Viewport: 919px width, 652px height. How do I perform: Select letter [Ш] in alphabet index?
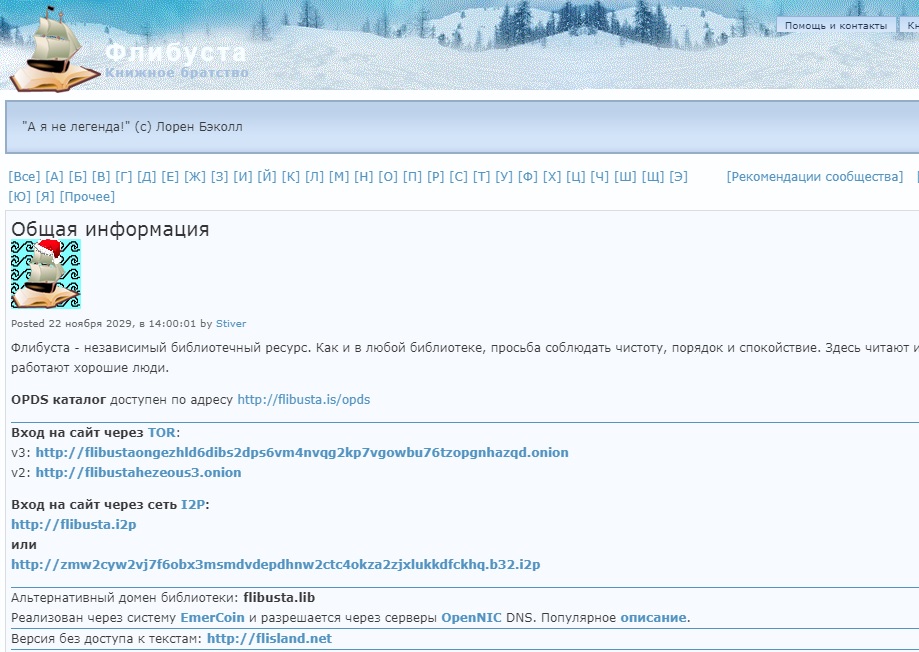pyautogui.click(x=625, y=176)
